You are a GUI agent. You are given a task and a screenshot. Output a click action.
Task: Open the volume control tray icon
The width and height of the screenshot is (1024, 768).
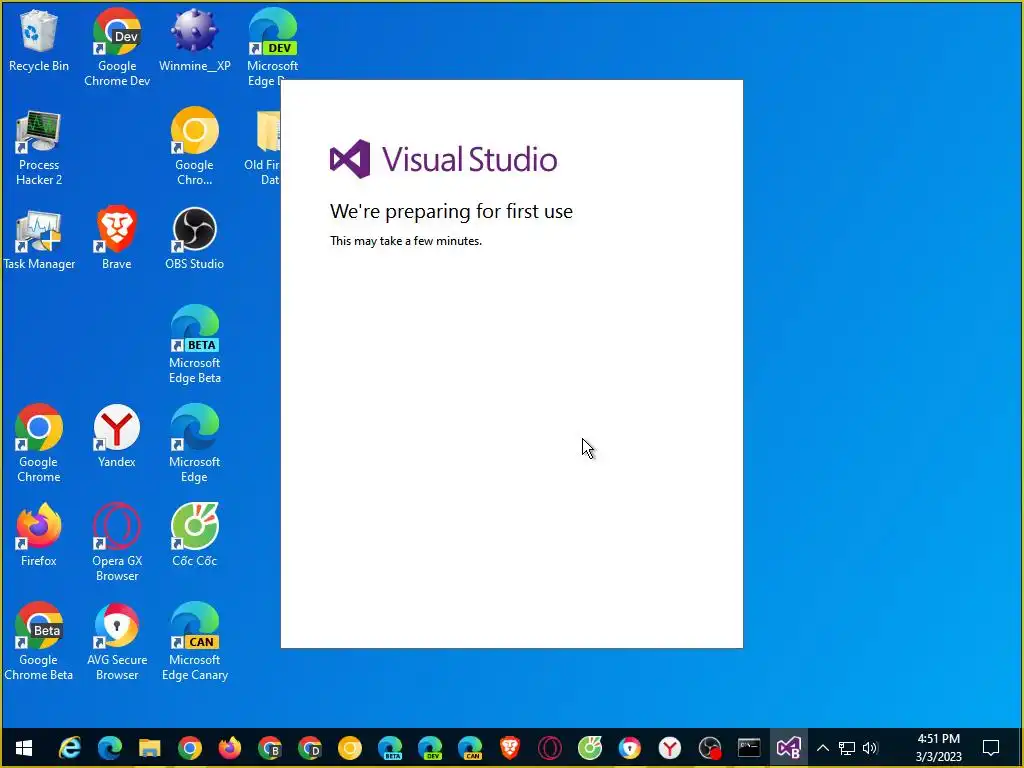point(870,748)
